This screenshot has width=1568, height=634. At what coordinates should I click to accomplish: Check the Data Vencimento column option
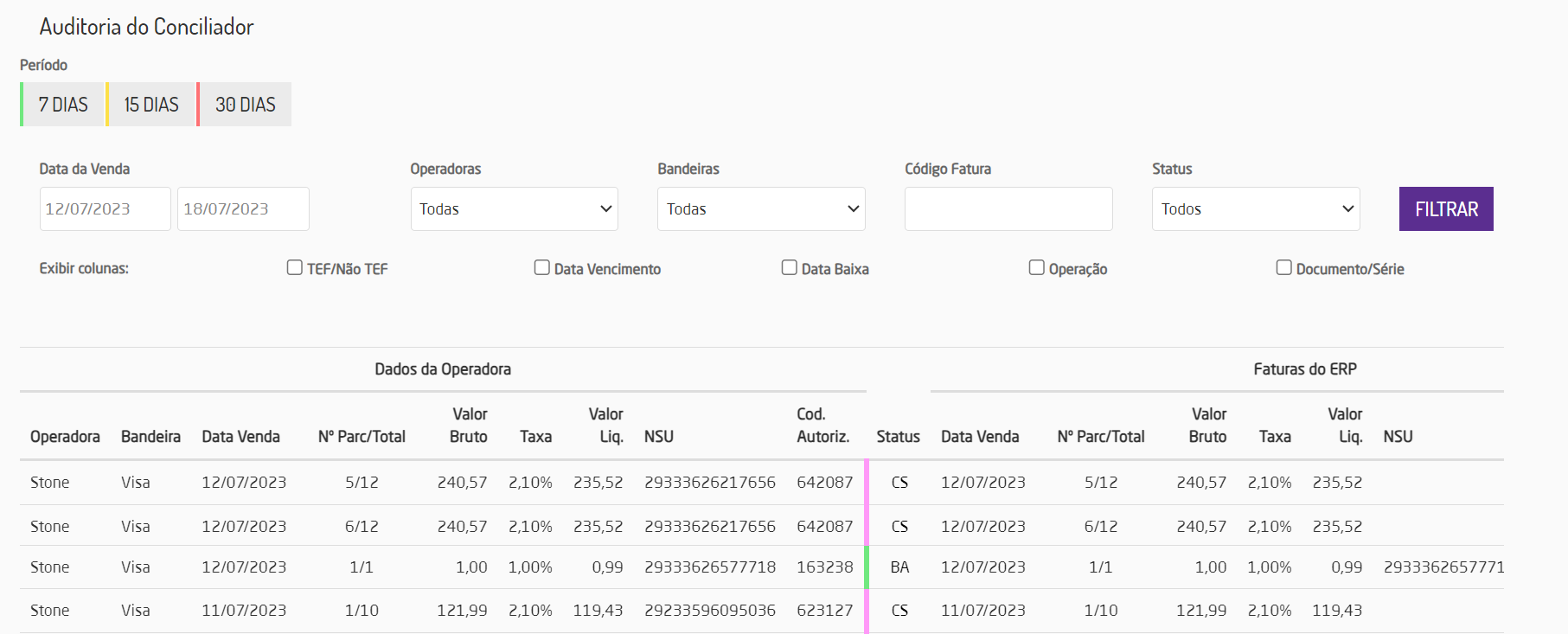542,268
